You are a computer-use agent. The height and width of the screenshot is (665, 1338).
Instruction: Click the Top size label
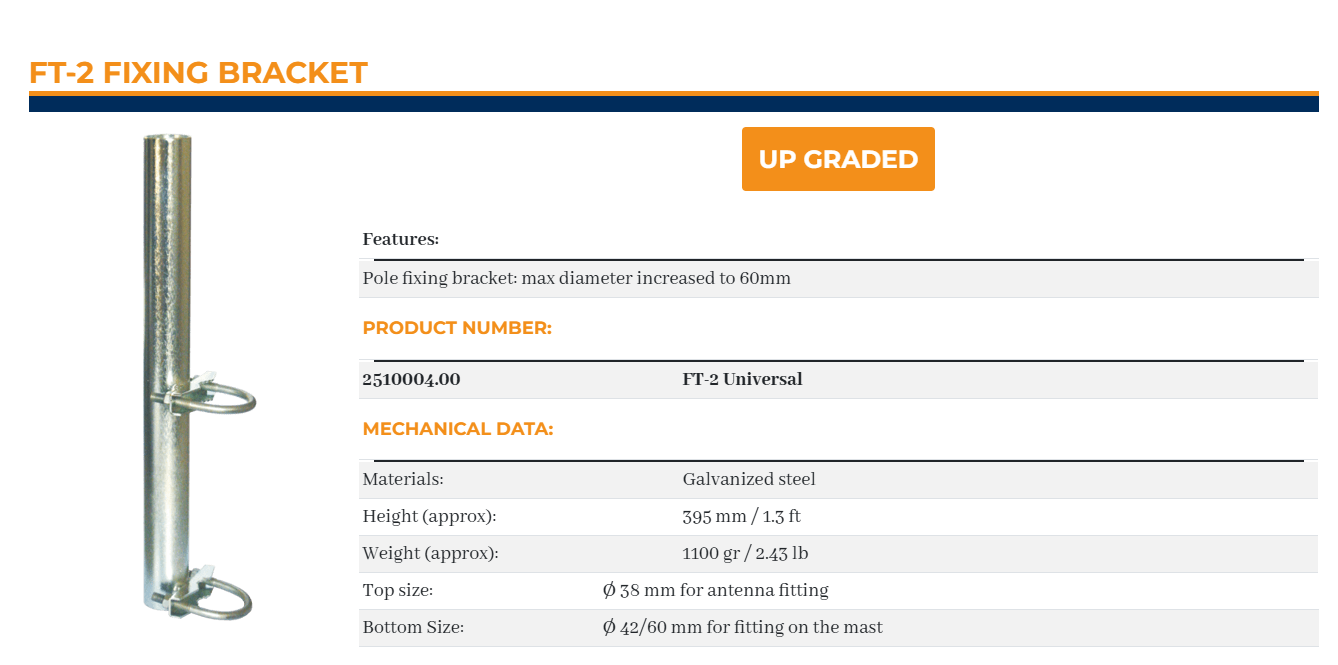[x=397, y=590]
